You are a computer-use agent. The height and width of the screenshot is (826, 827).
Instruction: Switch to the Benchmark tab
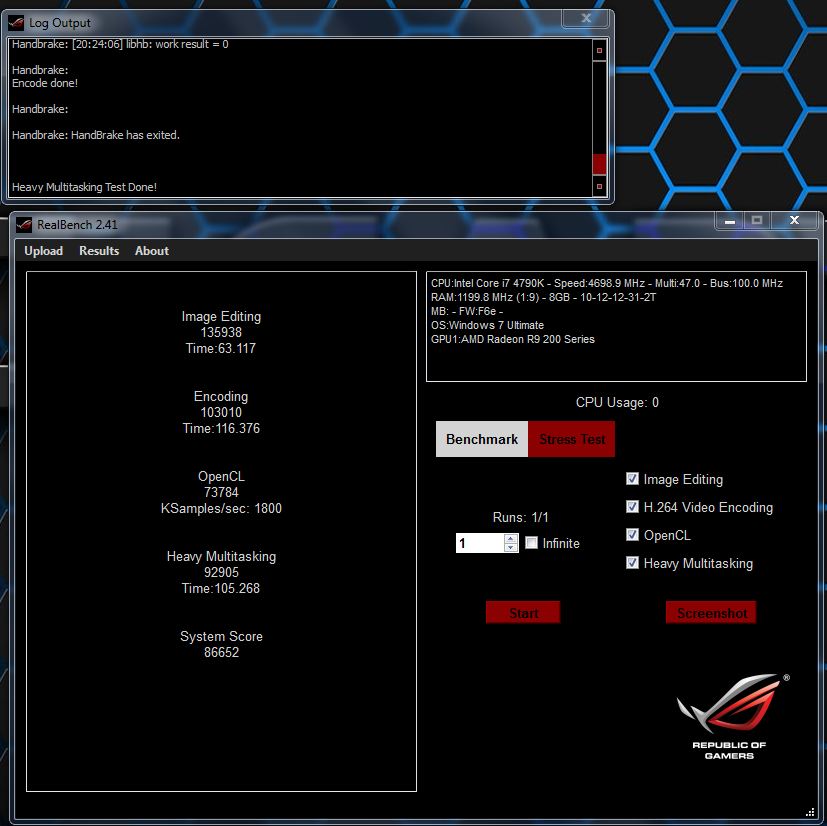click(x=482, y=439)
